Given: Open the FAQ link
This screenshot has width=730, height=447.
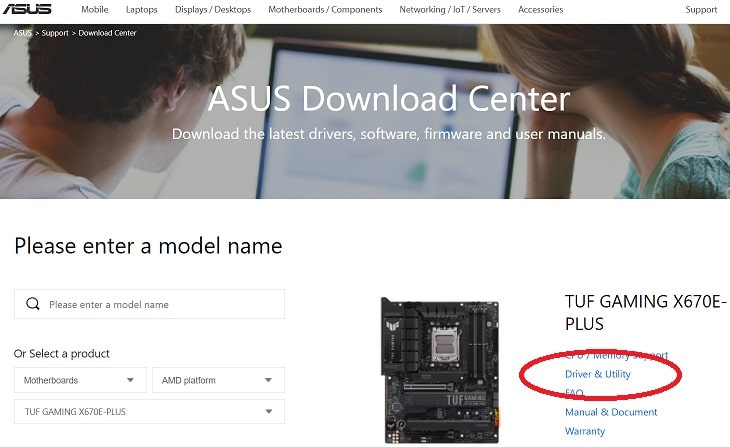Looking at the screenshot, I should 574,393.
